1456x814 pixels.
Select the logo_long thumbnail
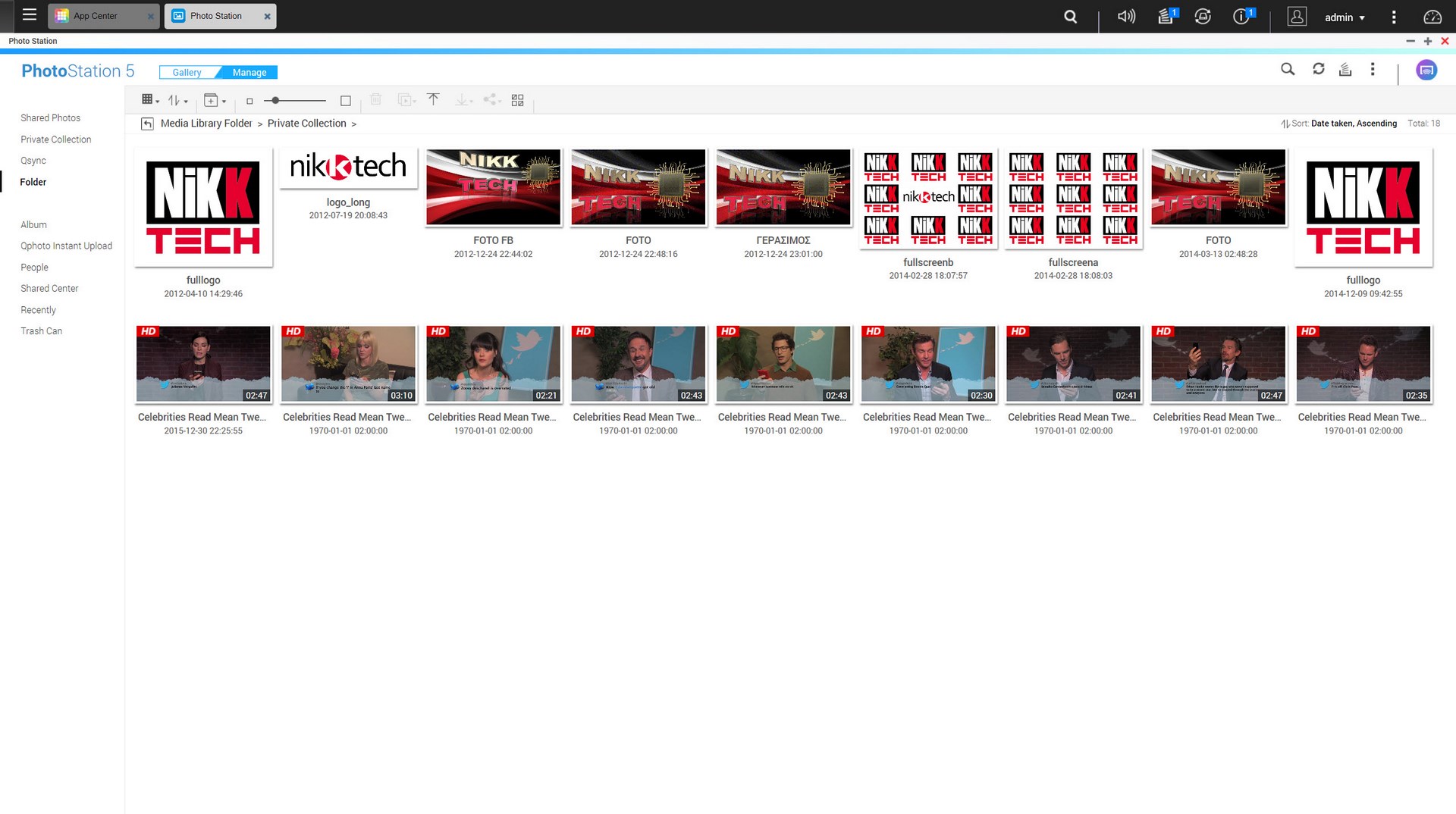click(x=348, y=167)
